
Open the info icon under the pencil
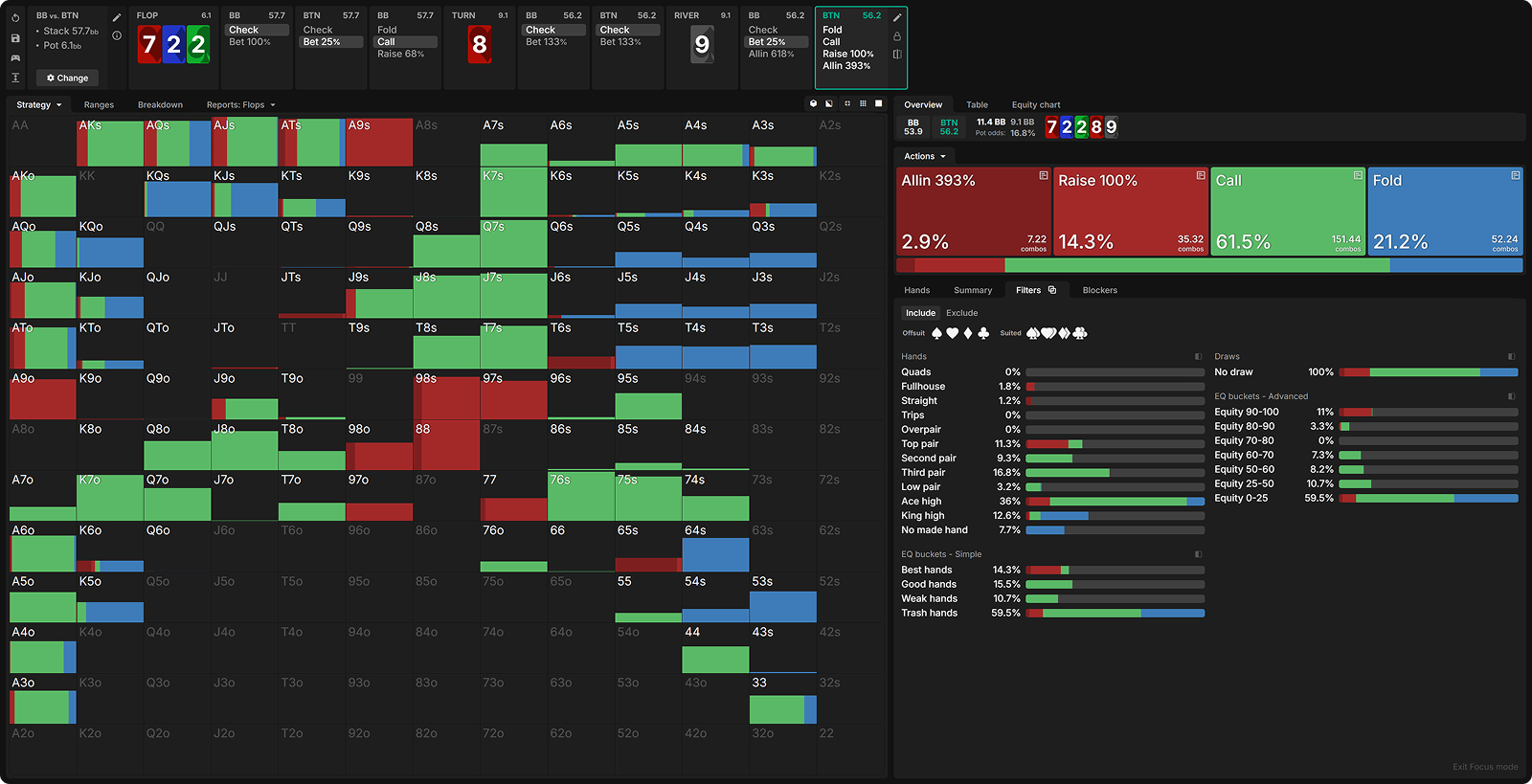[117, 35]
